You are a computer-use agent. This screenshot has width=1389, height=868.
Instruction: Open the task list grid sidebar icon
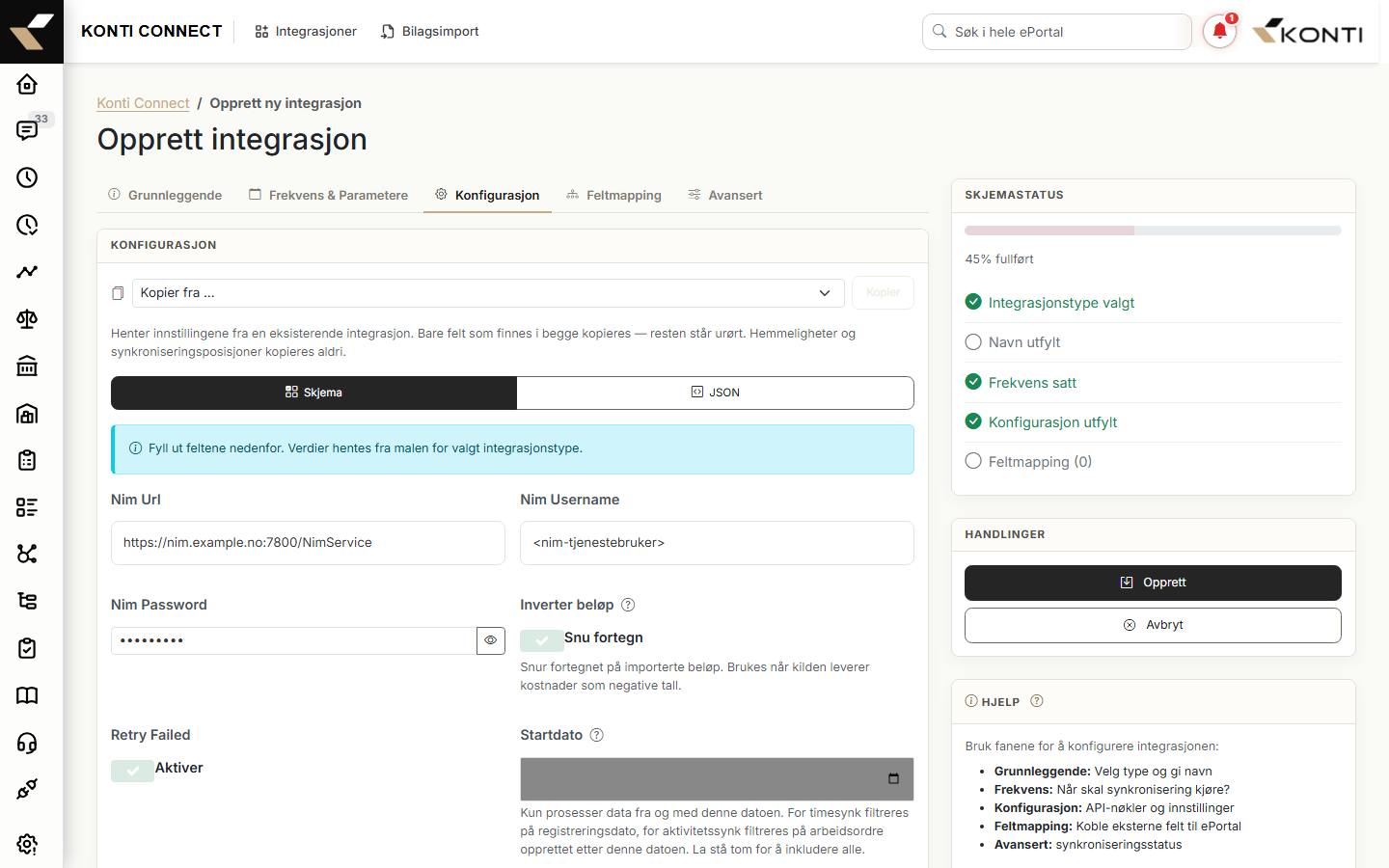[x=27, y=507]
